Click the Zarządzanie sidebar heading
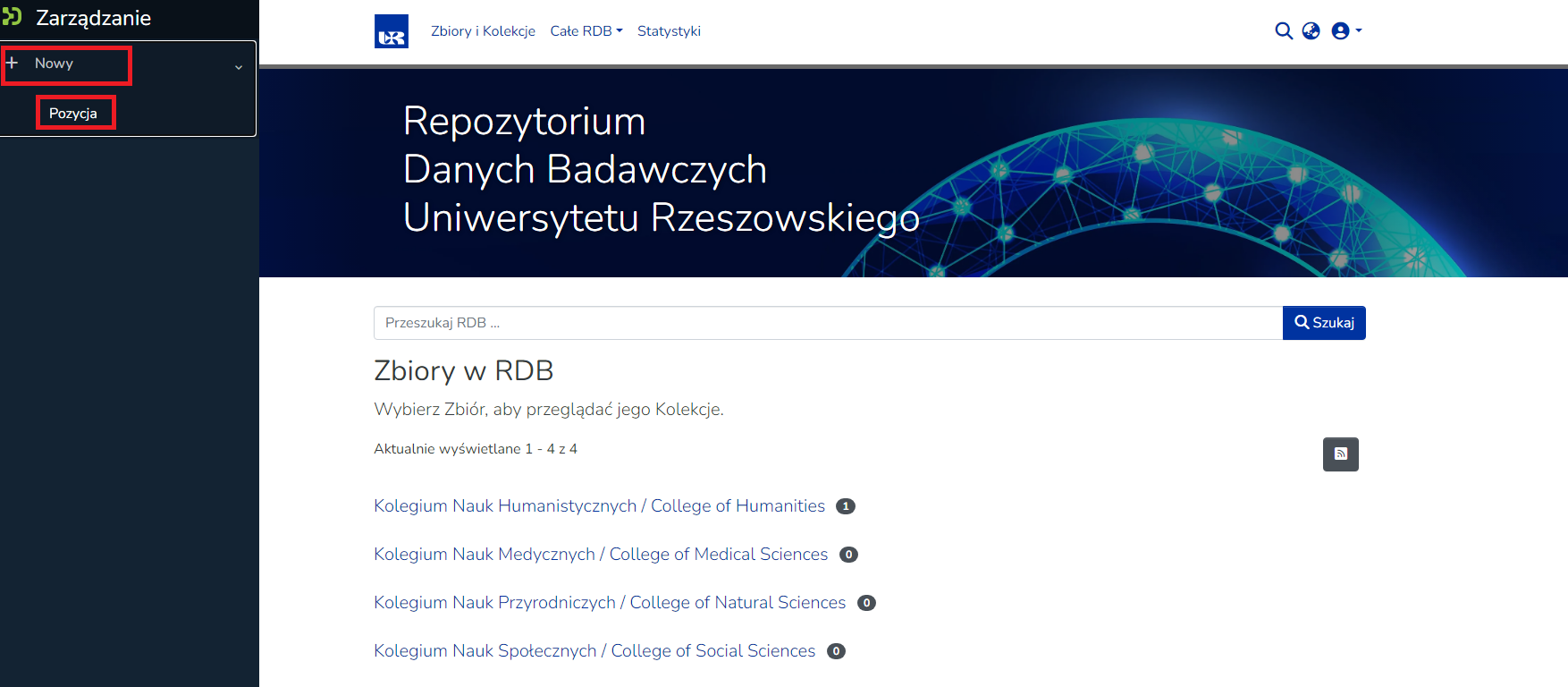 pos(93,18)
